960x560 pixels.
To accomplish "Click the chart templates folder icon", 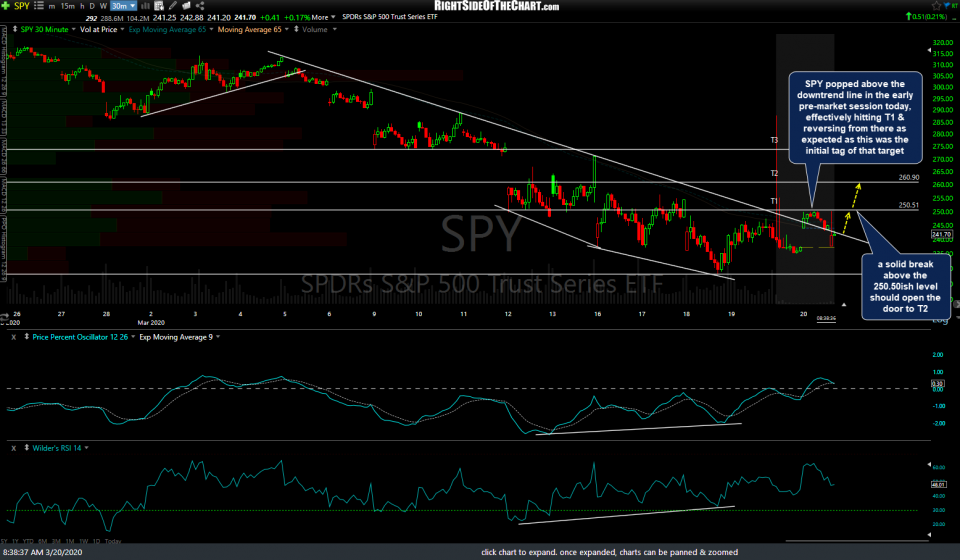I will (186, 6).
